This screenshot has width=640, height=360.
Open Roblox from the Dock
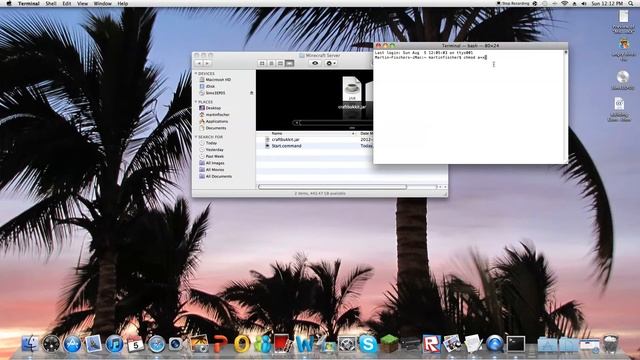pos(431,344)
